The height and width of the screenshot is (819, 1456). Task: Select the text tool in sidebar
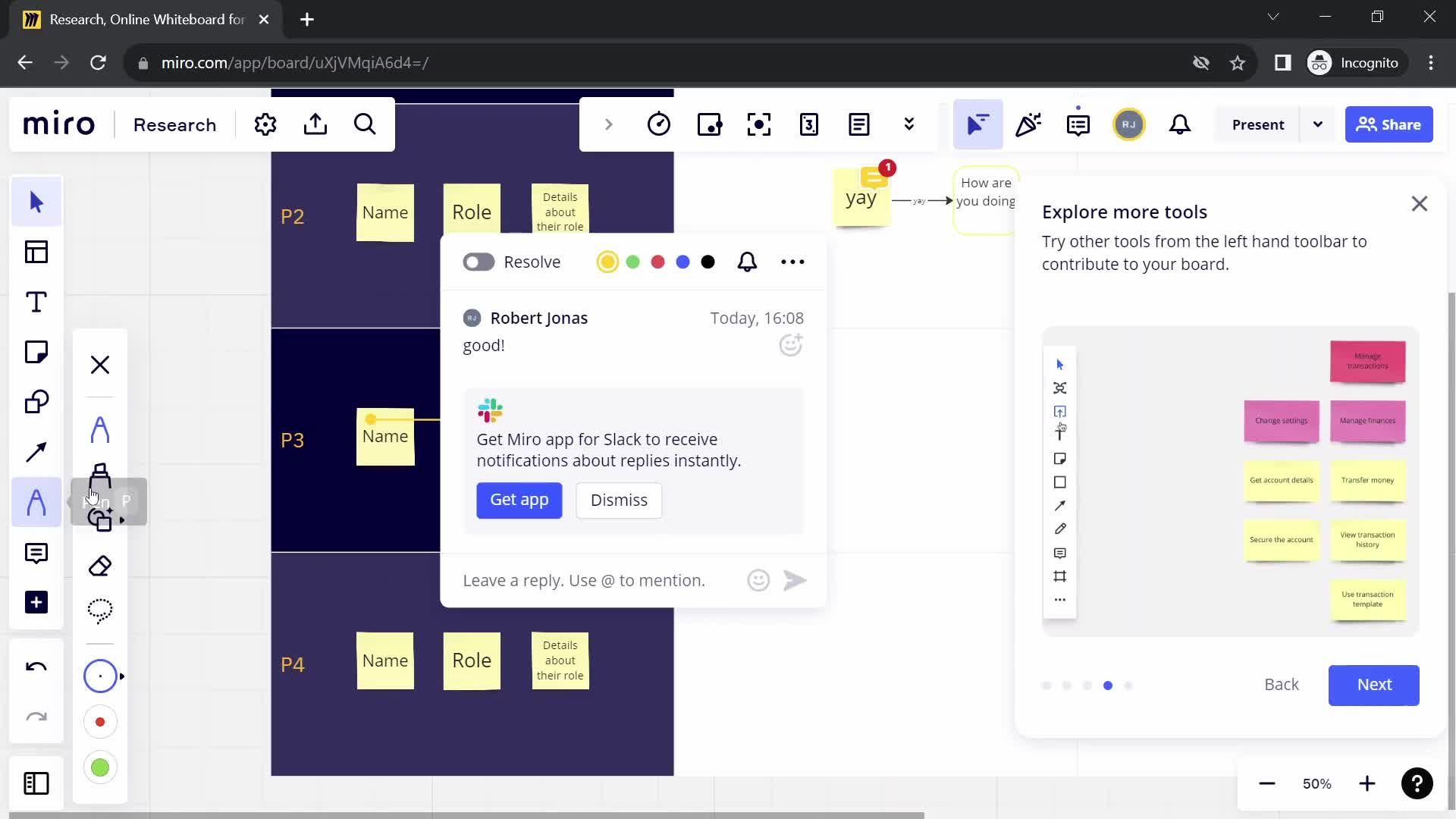[35, 302]
